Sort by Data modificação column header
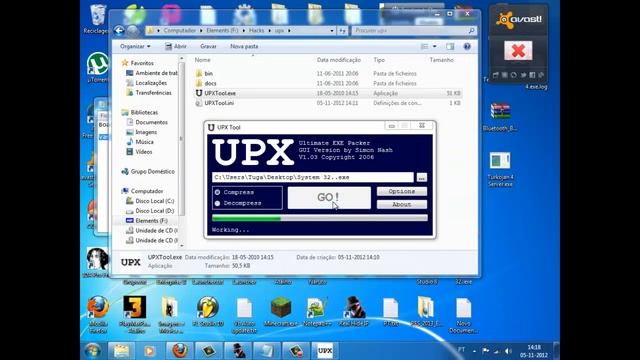The image size is (640, 360). click(x=339, y=60)
